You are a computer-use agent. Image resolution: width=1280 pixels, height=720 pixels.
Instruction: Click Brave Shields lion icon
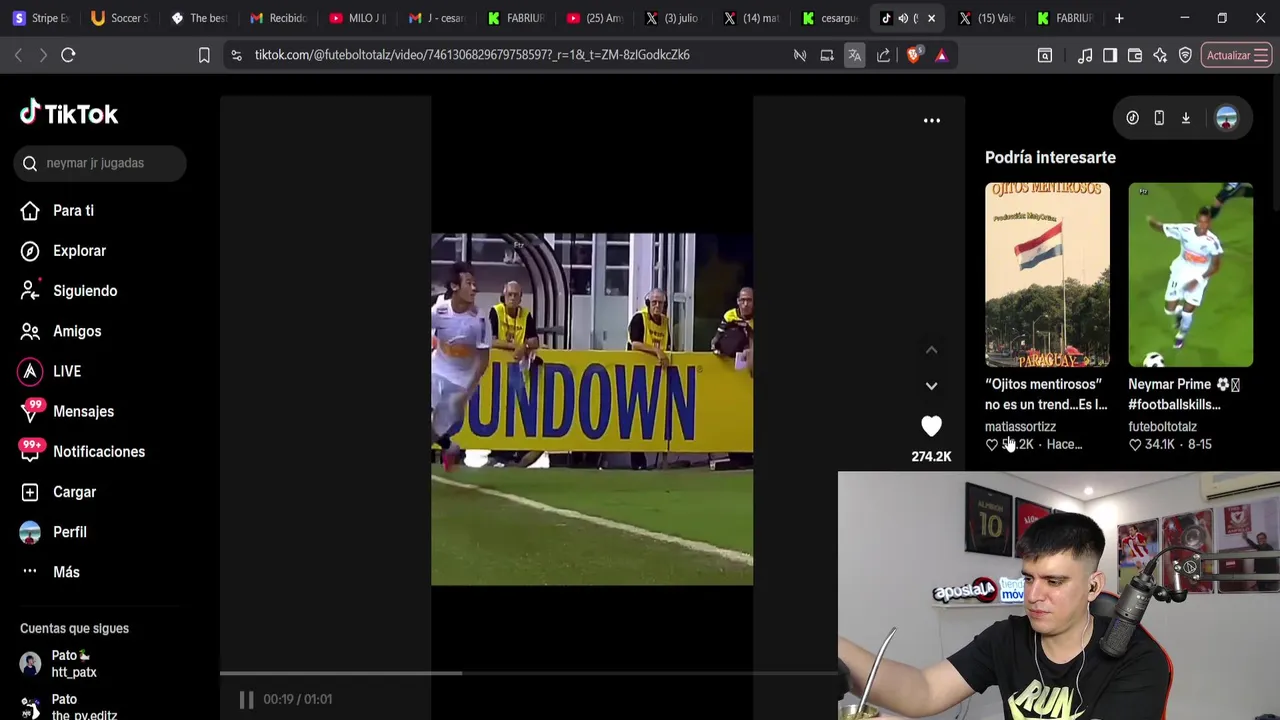tap(913, 55)
